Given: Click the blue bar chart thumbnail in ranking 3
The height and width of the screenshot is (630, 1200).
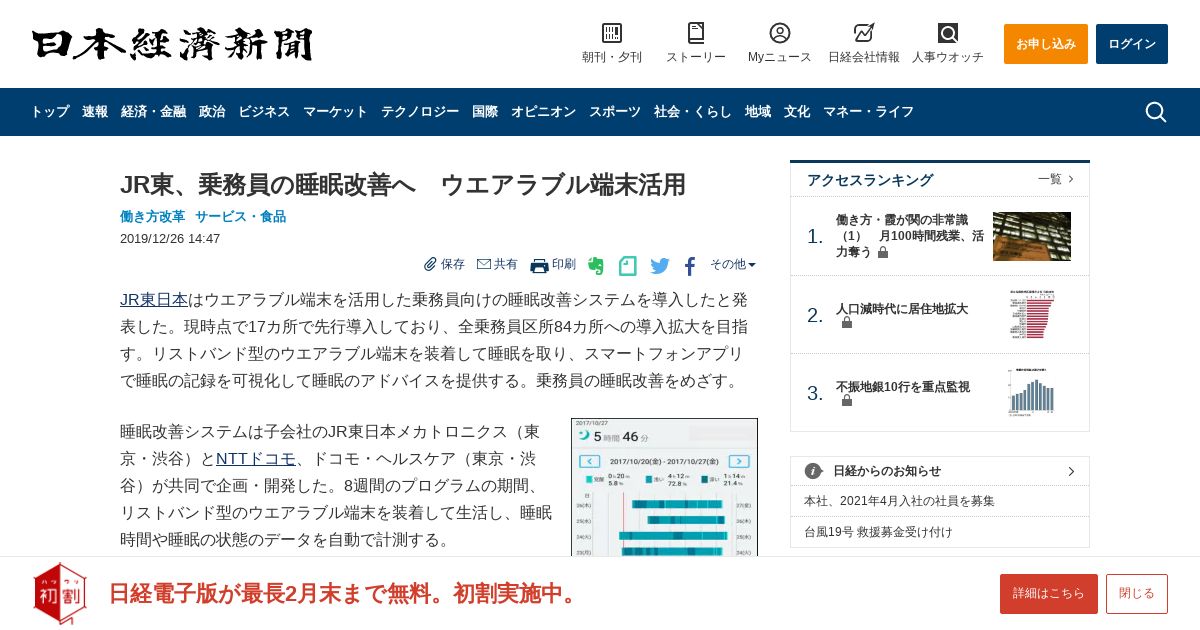Looking at the screenshot, I should point(1032,392).
